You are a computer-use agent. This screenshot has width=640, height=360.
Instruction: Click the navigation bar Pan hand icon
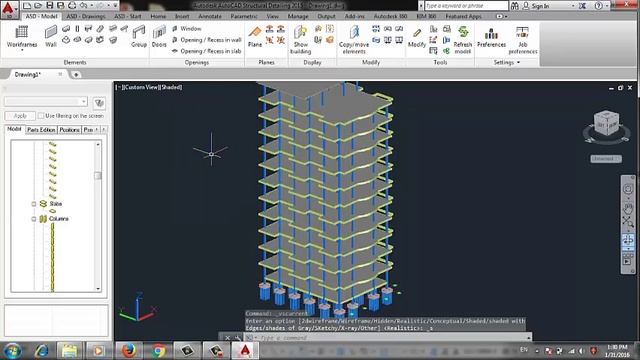point(628,208)
